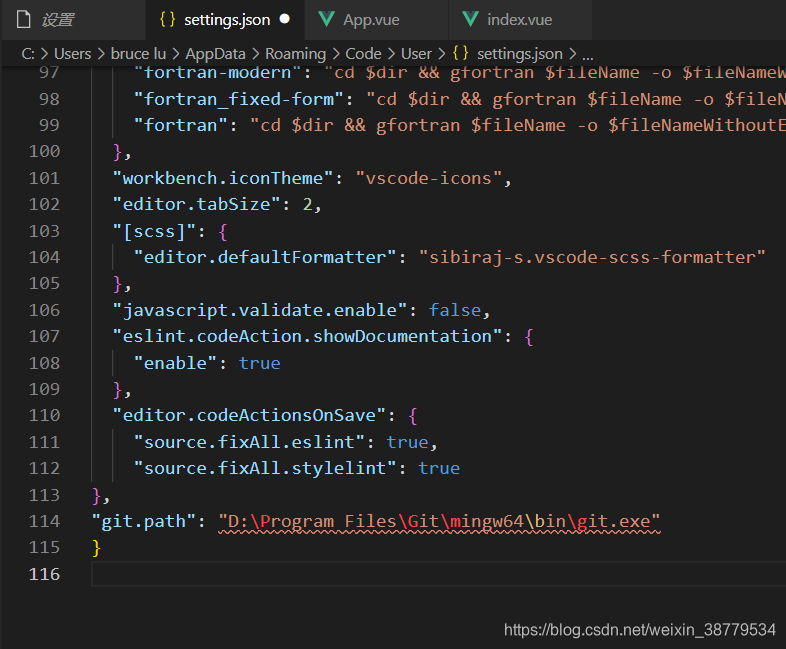This screenshot has width=786, height=649.
Task: Open the User breadcrumb segment
Action: click(x=416, y=54)
